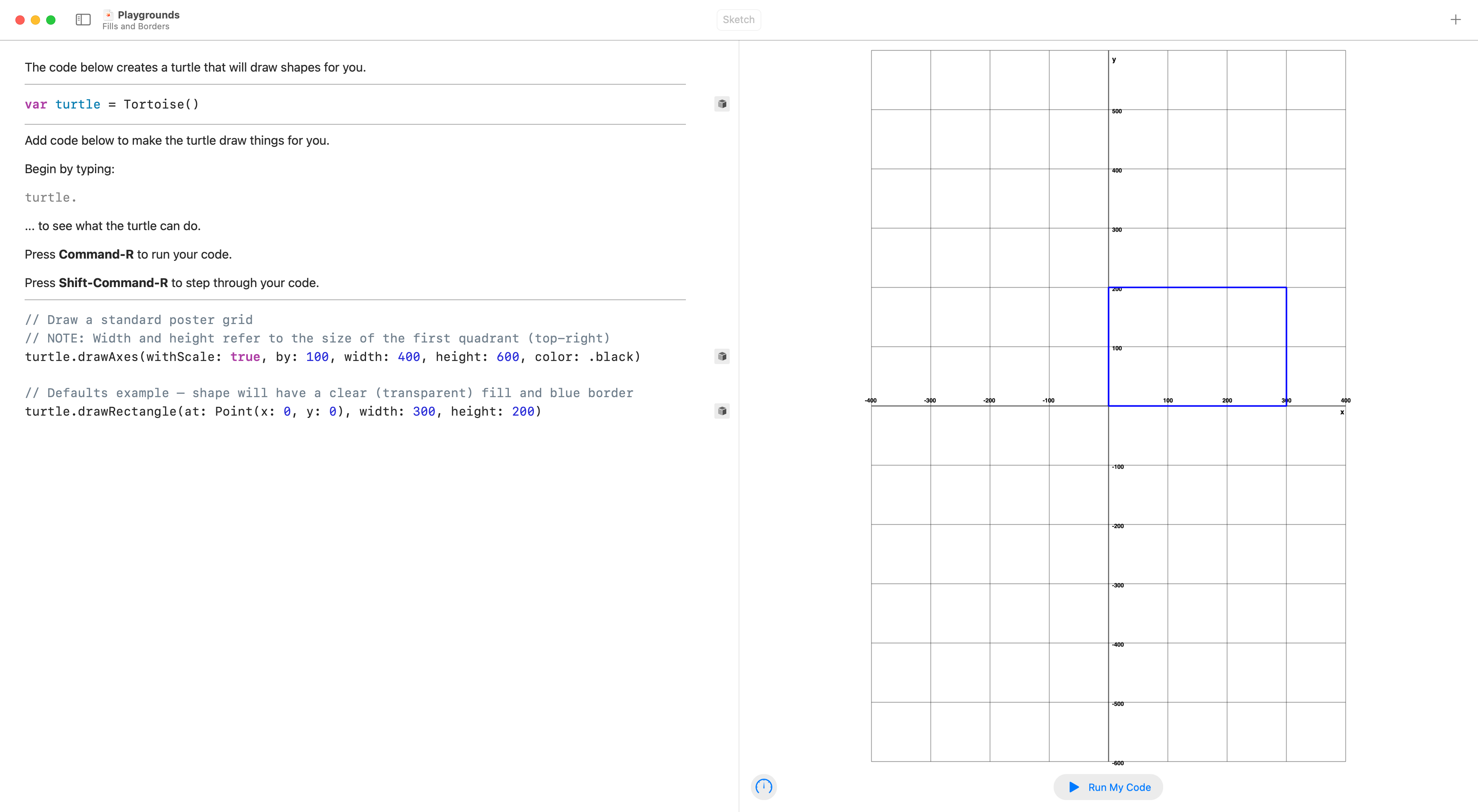
Task: Click the plus button in the title bar
Action: tap(1456, 20)
